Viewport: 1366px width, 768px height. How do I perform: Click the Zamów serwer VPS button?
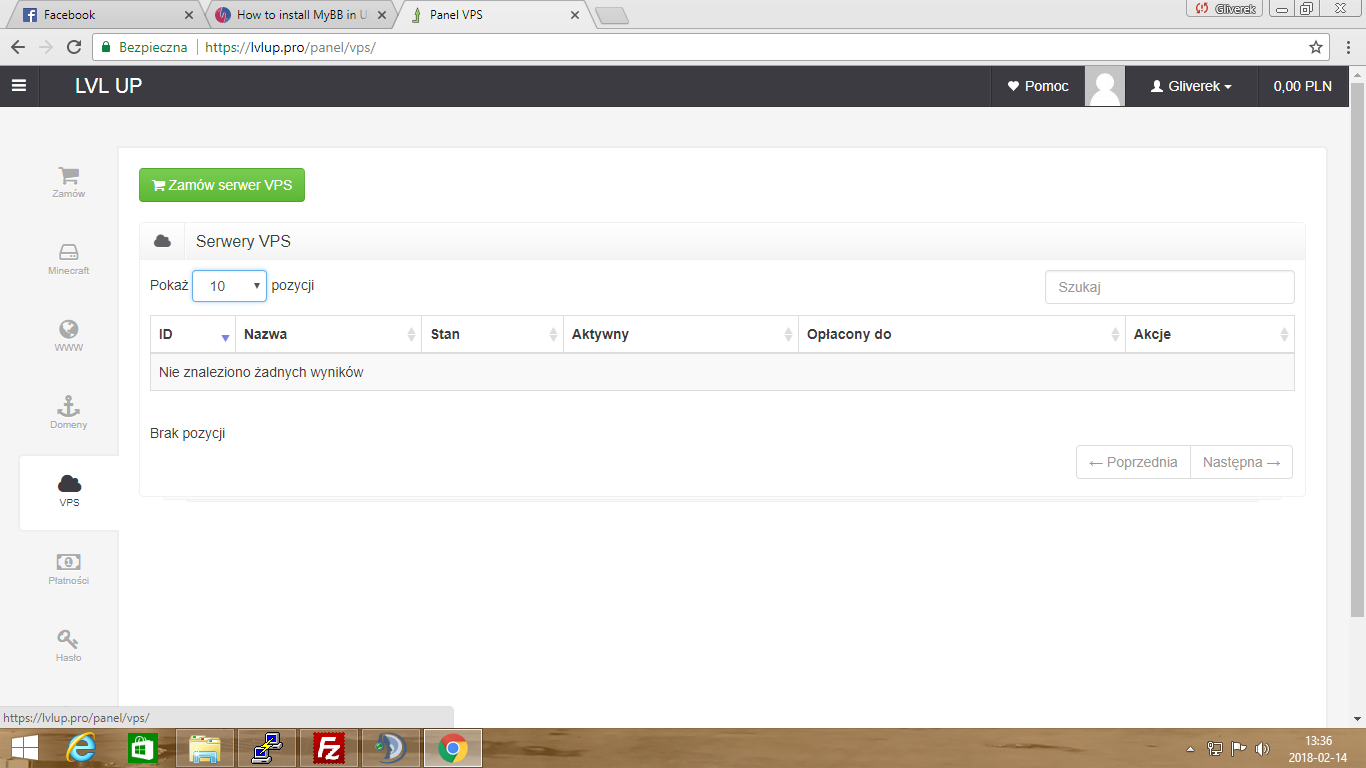222,185
